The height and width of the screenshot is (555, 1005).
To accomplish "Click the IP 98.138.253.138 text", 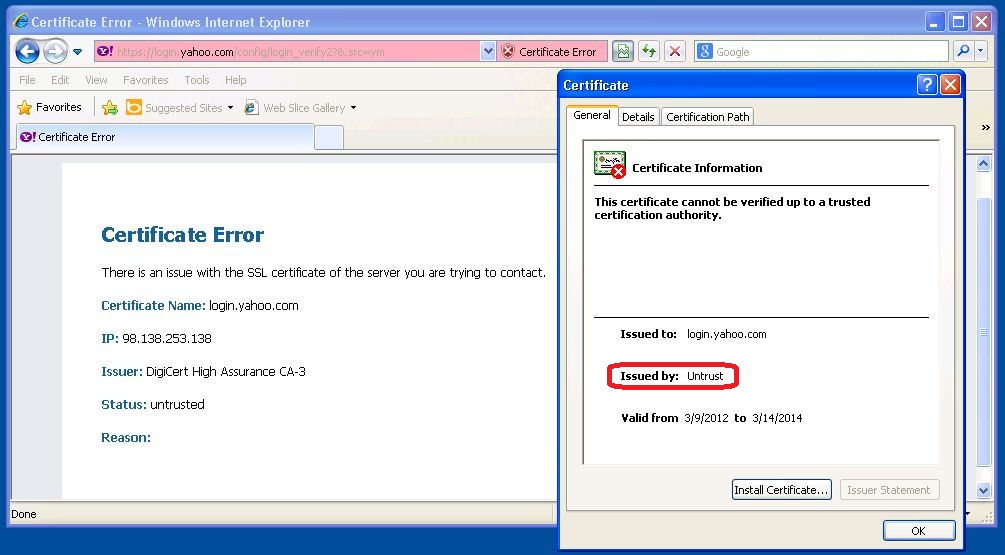I will tap(156, 338).
